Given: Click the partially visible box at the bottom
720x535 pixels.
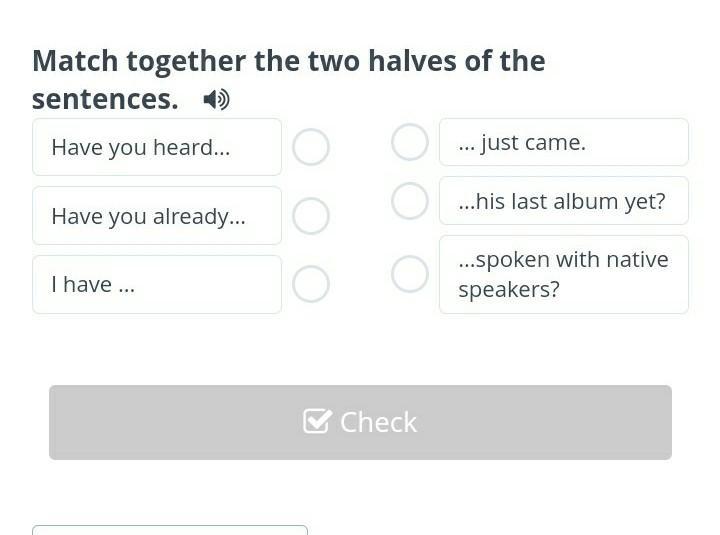Looking at the screenshot, I should click(x=170, y=529).
